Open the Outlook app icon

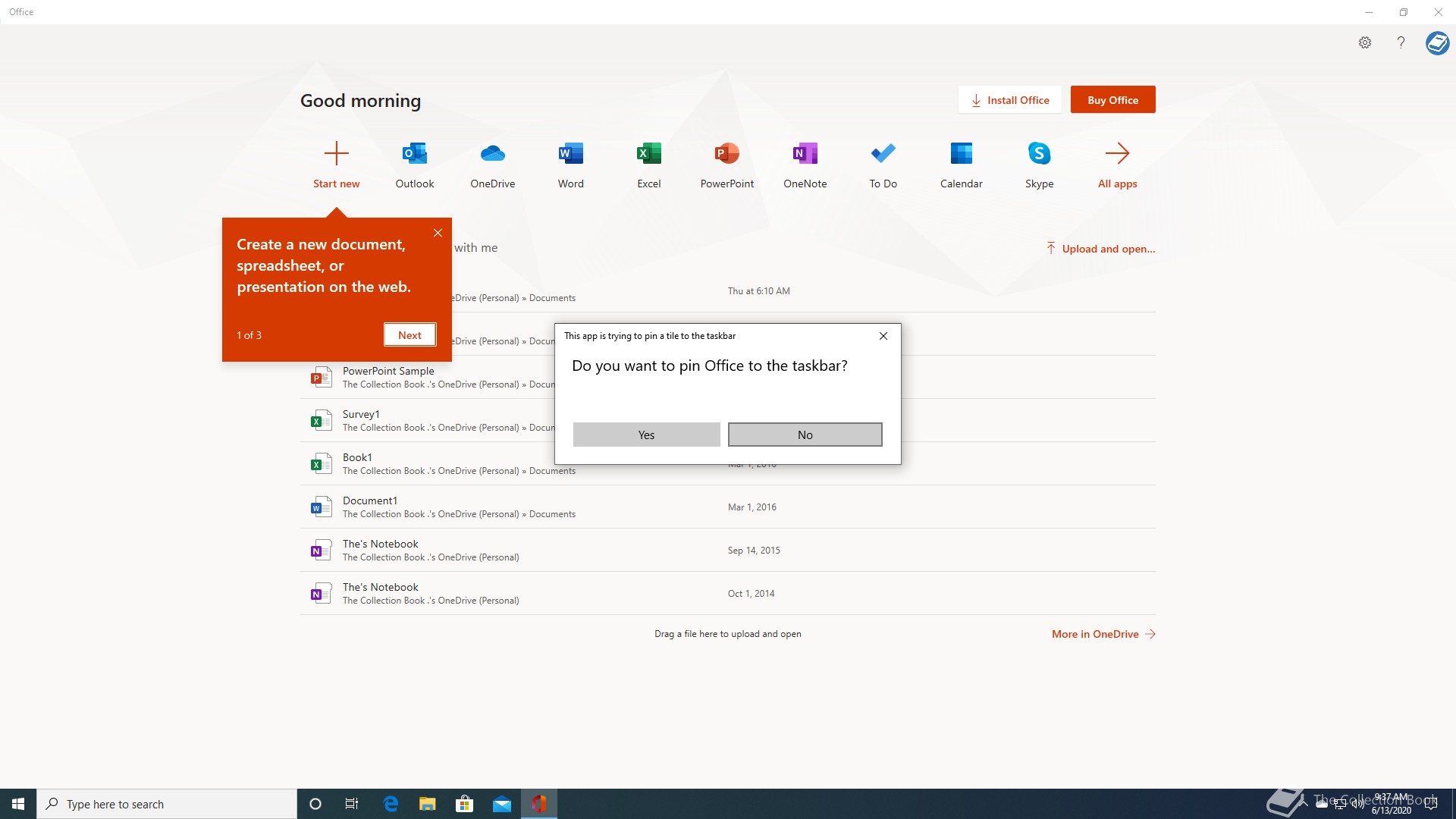(x=415, y=154)
